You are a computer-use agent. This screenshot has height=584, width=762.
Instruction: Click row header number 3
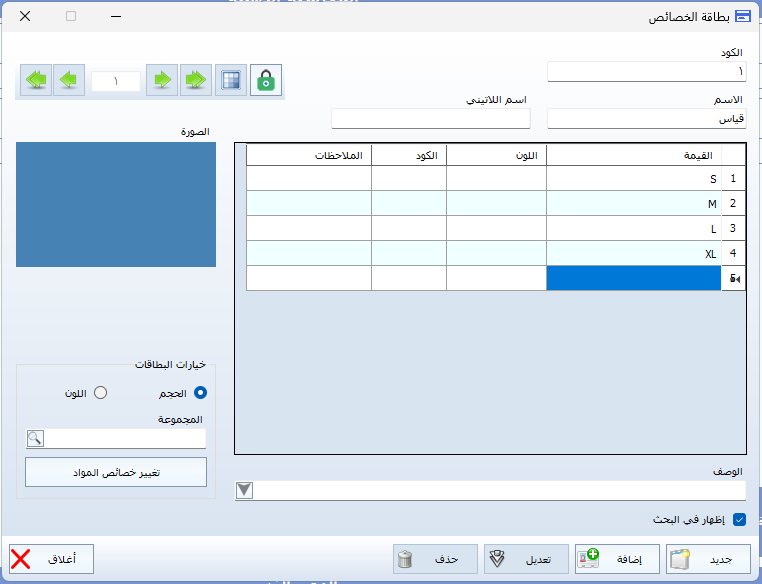pyautogui.click(x=733, y=228)
